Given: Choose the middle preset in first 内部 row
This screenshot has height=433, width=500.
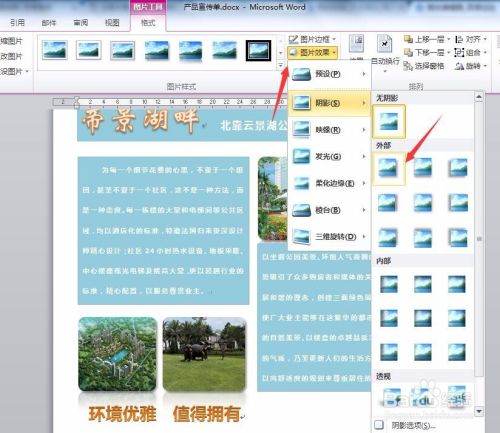Looking at the screenshot, I should pos(423,284).
